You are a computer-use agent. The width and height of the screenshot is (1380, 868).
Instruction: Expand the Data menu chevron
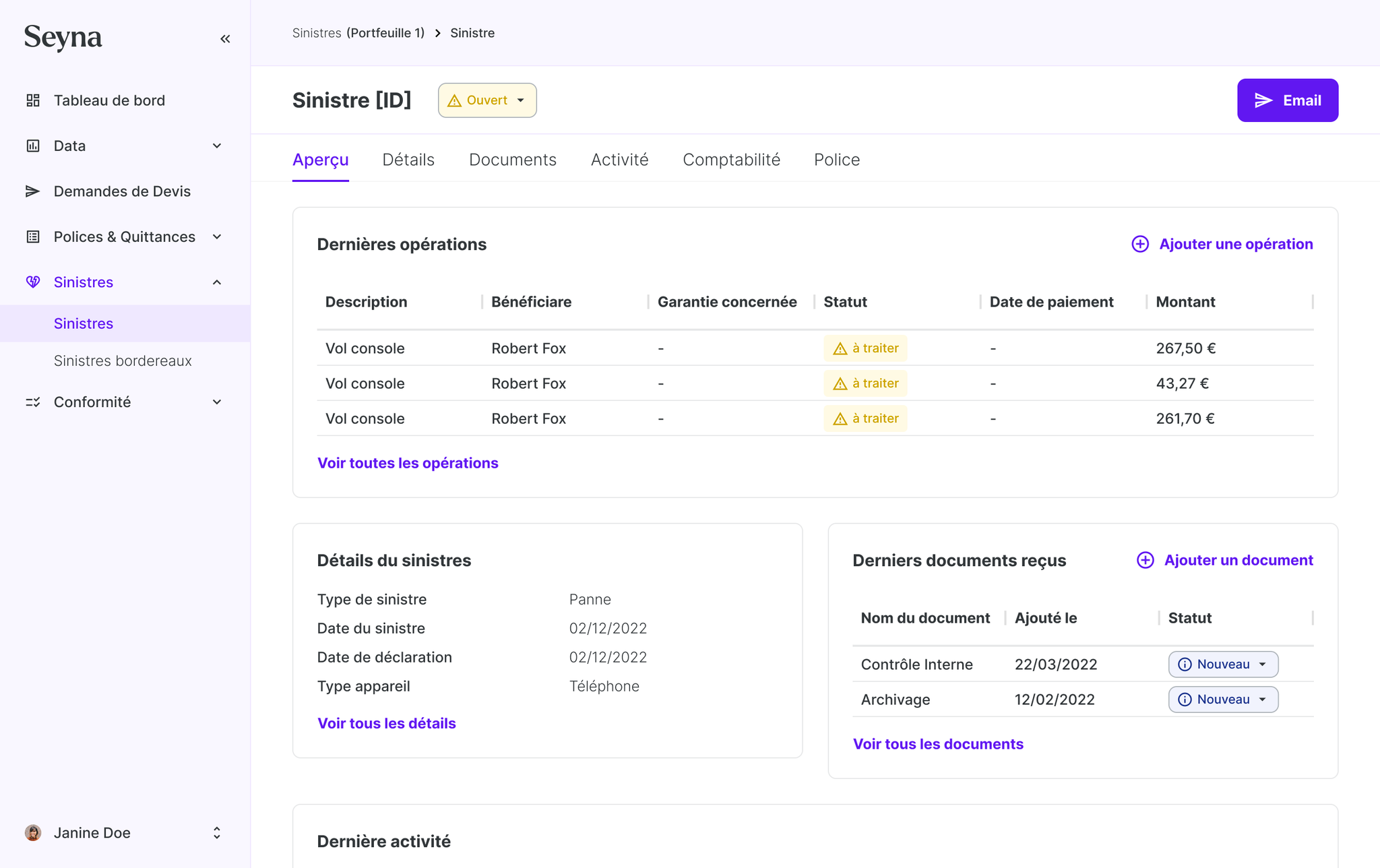click(217, 146)
